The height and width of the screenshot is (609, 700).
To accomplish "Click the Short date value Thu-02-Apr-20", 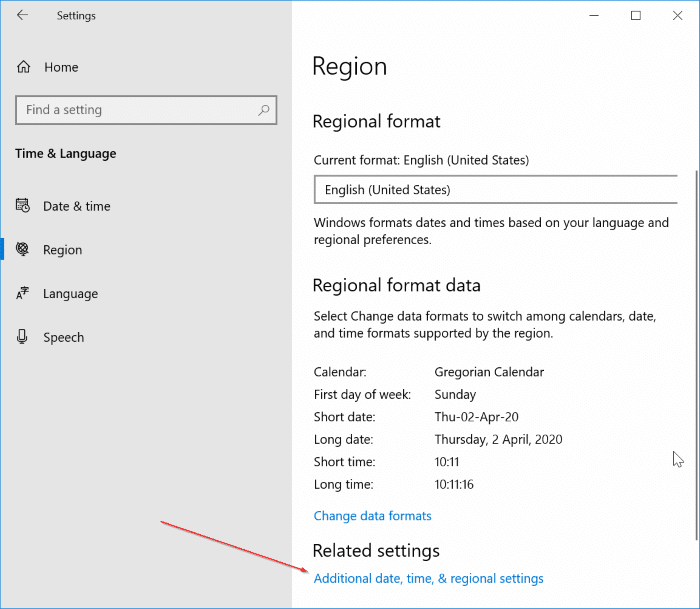I will pyautogui.click(x=476, y=417).
